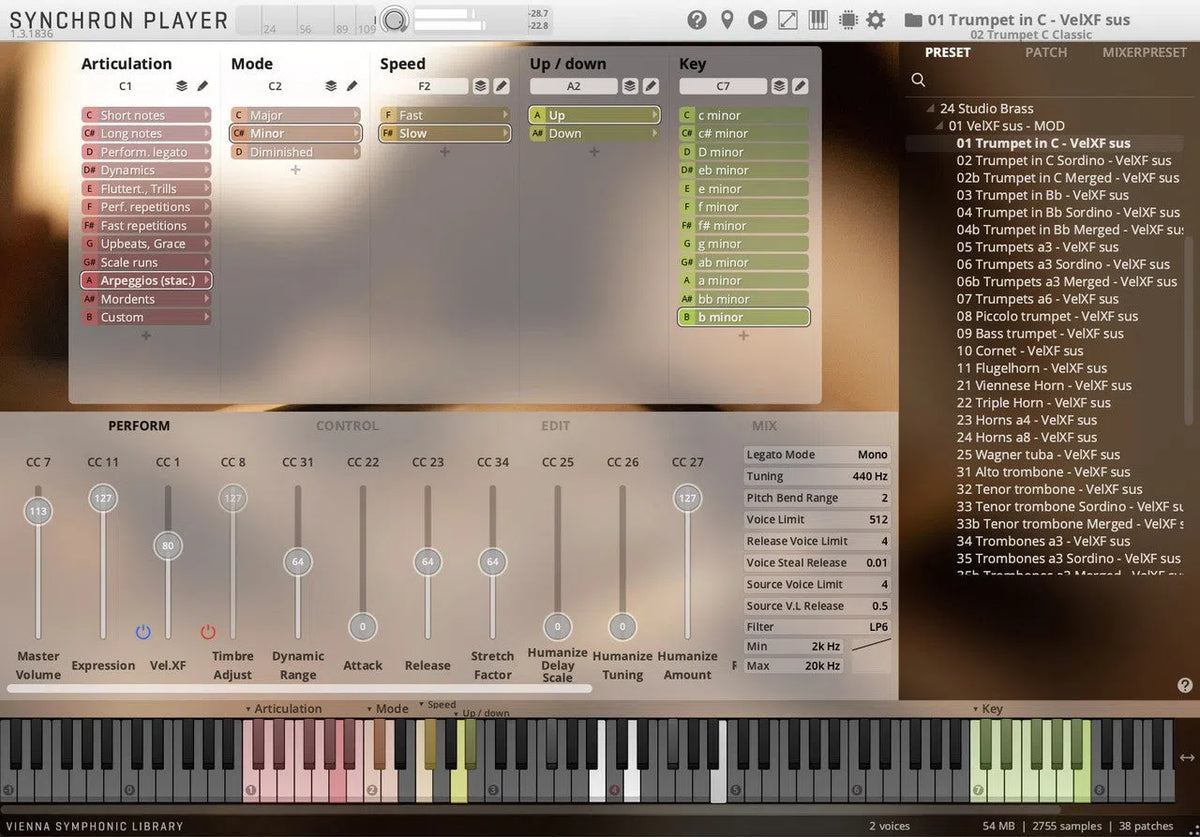Switch to the PATCH tab in browser

tap(1046, 52)
